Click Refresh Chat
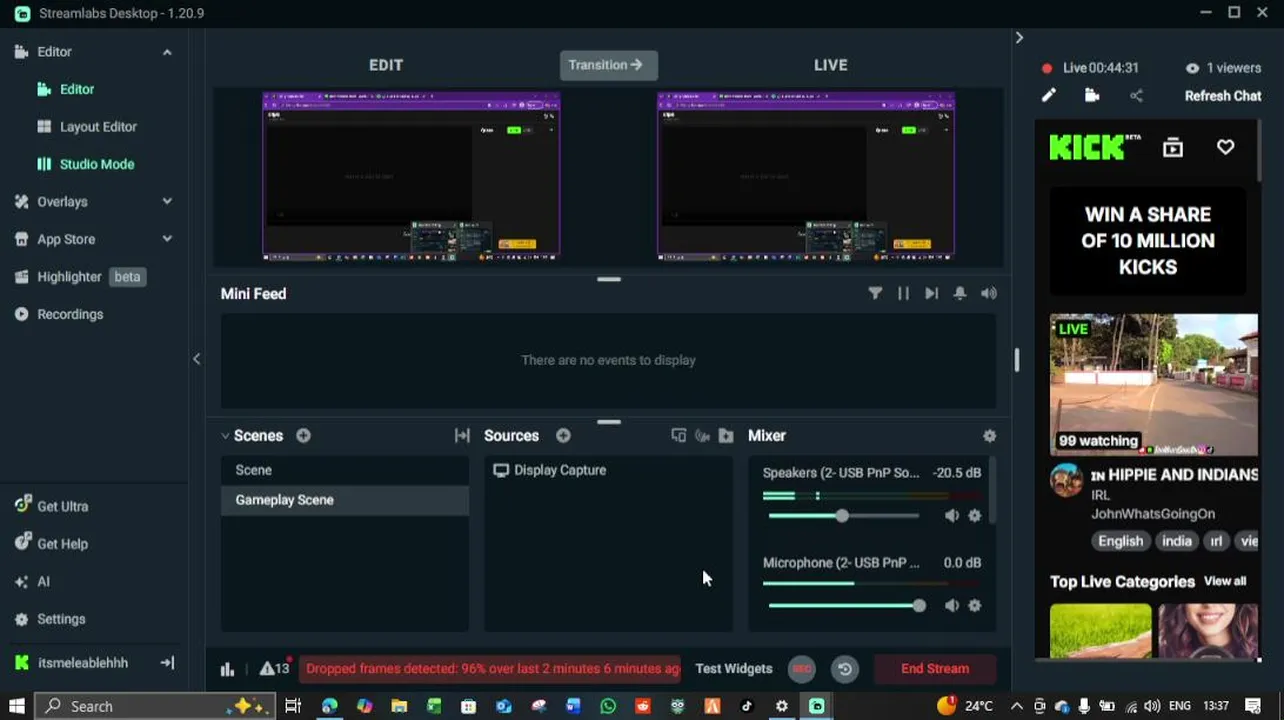Screen dimensions: 1284x720 coord(1223,96)
